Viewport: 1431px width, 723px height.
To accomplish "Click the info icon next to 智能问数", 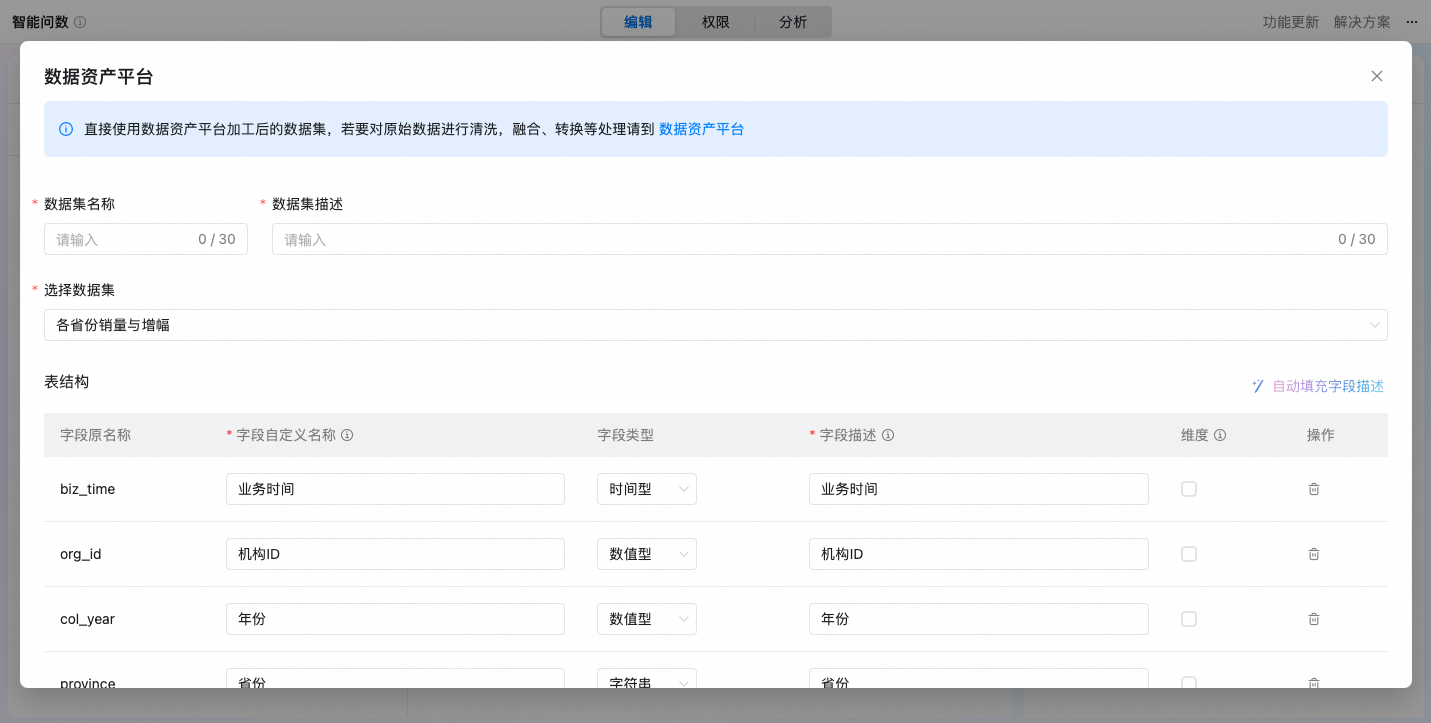I will pyautogui.click(x=80, y=22).
